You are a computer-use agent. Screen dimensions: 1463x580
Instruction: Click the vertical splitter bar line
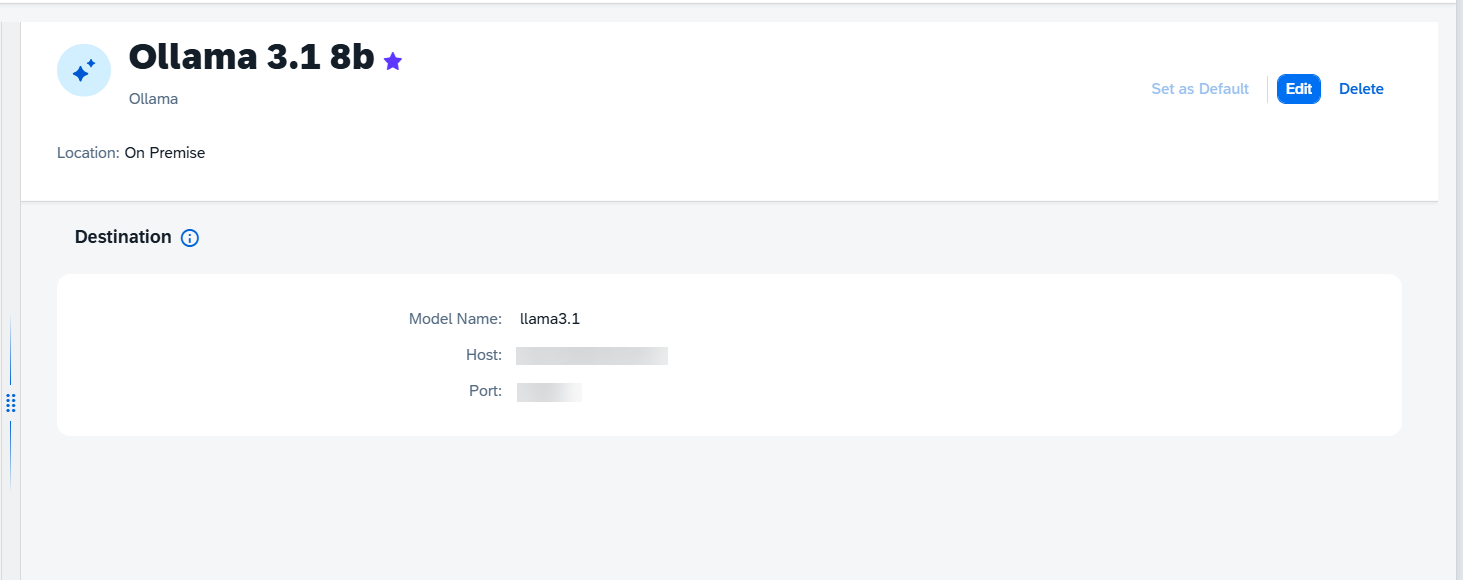11,350
